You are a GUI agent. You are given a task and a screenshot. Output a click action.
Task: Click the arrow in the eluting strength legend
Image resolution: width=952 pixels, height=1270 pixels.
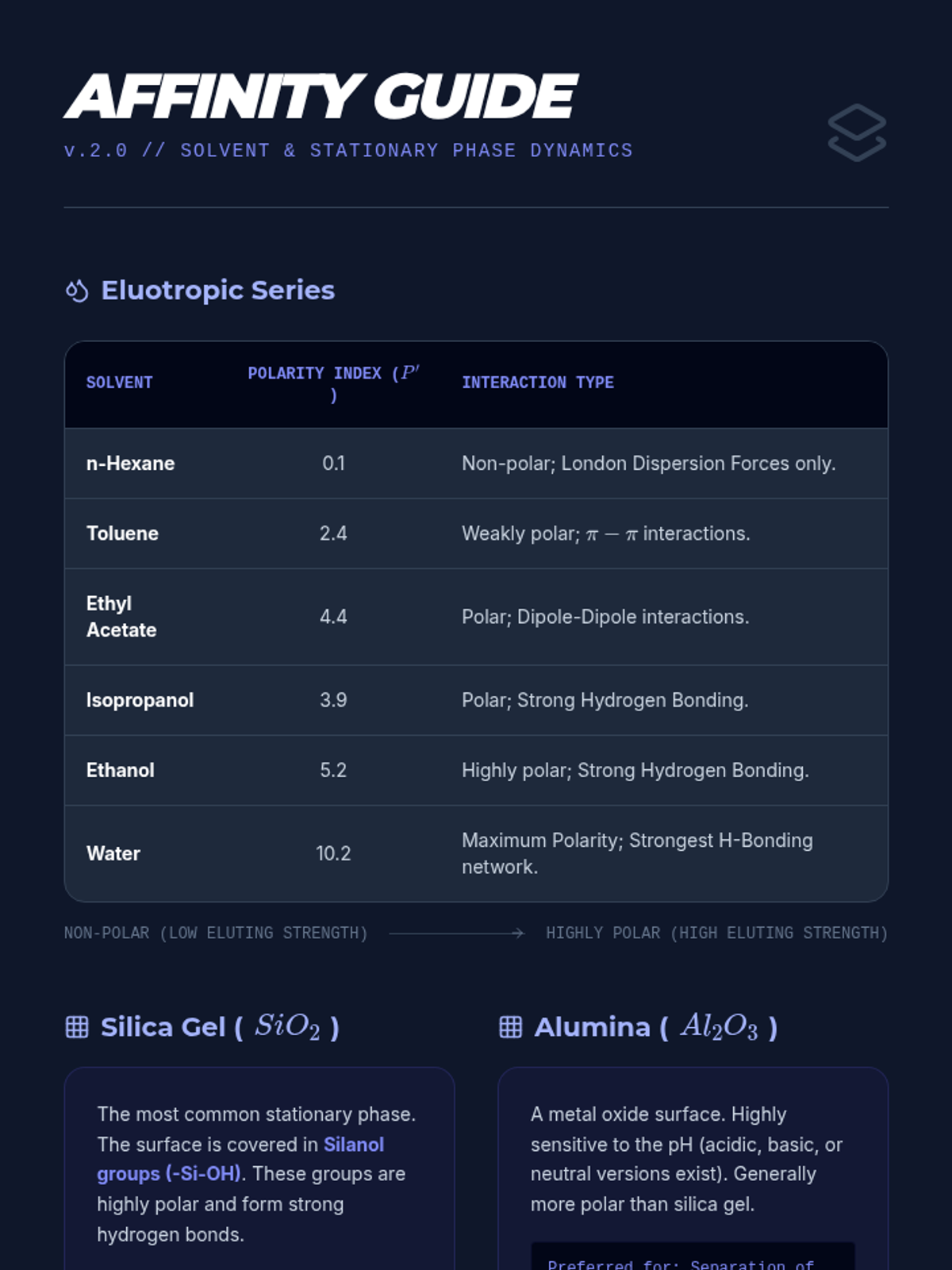coord(457,933)
